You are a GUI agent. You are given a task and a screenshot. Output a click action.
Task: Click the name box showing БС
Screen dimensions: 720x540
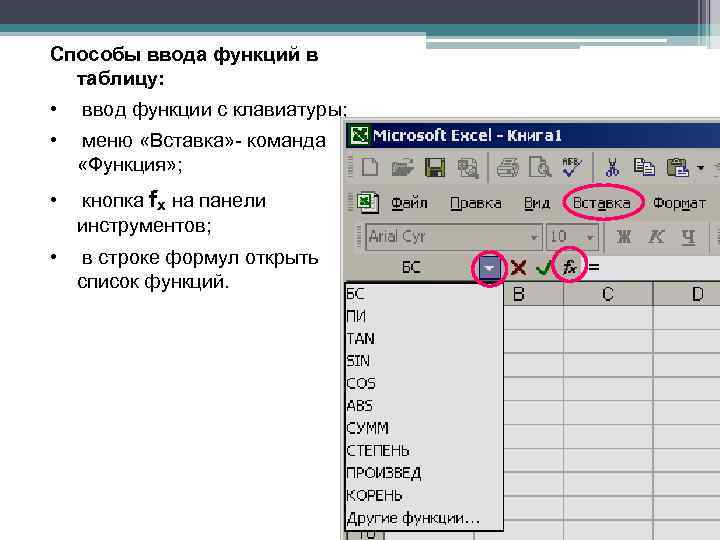(411, 268)
